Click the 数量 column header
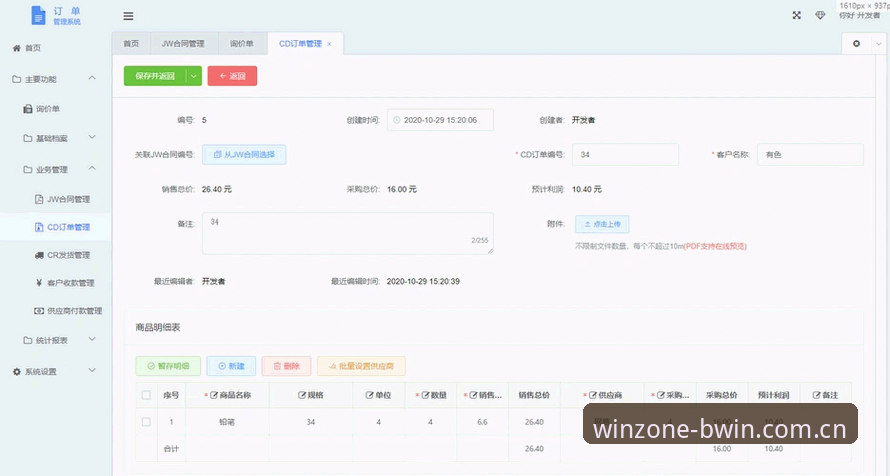Image resolution: width=890 pixels, height=476 pixels. click(431, 395)
